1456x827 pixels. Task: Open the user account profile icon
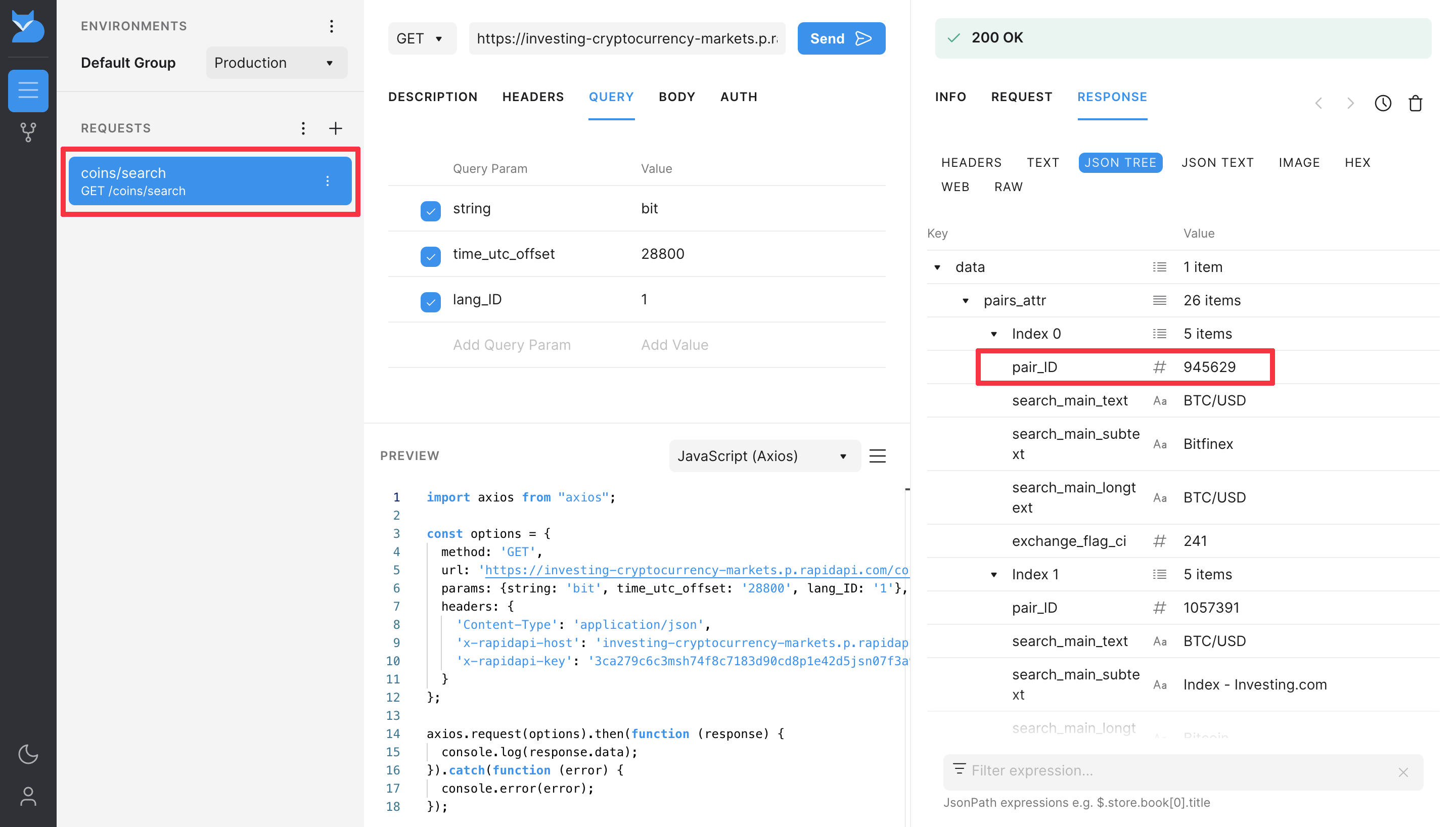point(28,796)
